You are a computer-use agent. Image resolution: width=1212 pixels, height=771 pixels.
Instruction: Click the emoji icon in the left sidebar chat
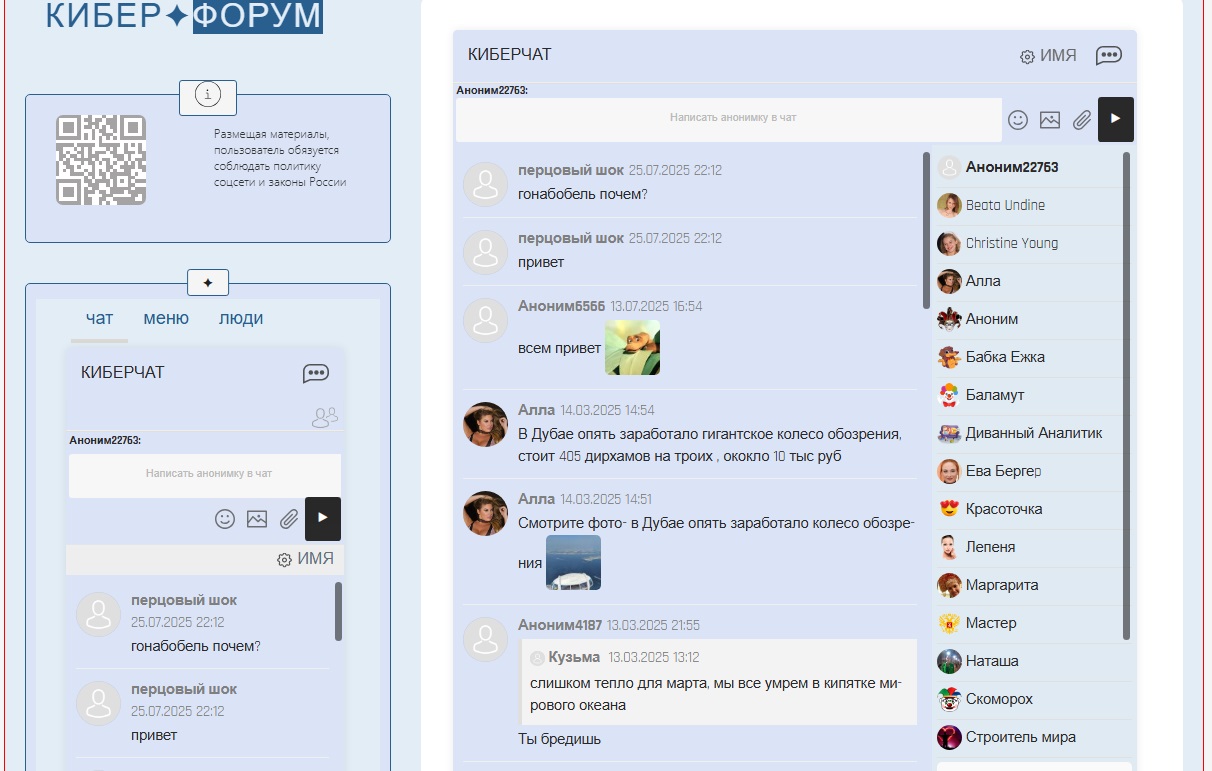(x=225, y=519)
